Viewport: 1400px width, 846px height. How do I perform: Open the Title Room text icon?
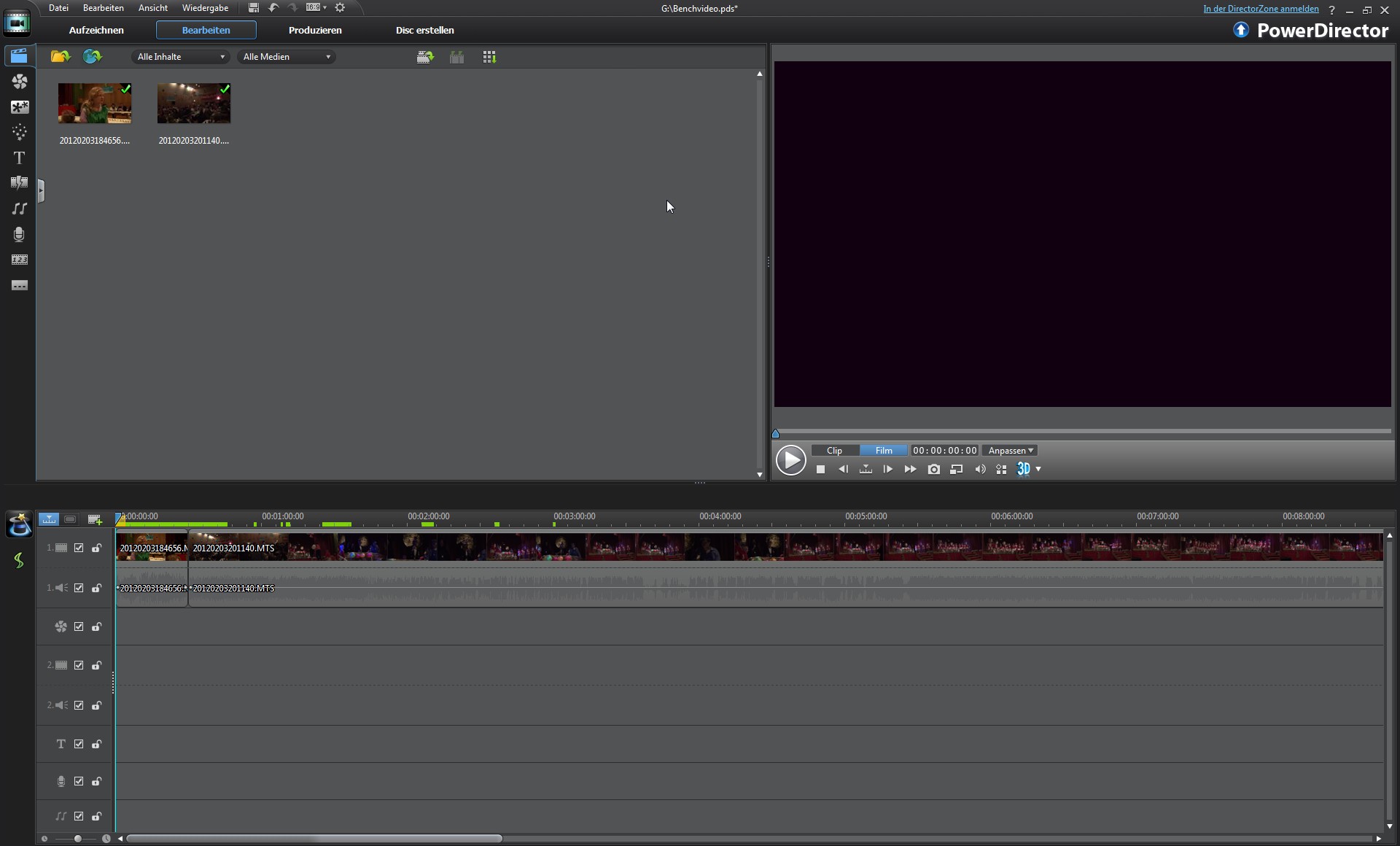point(19,158)
